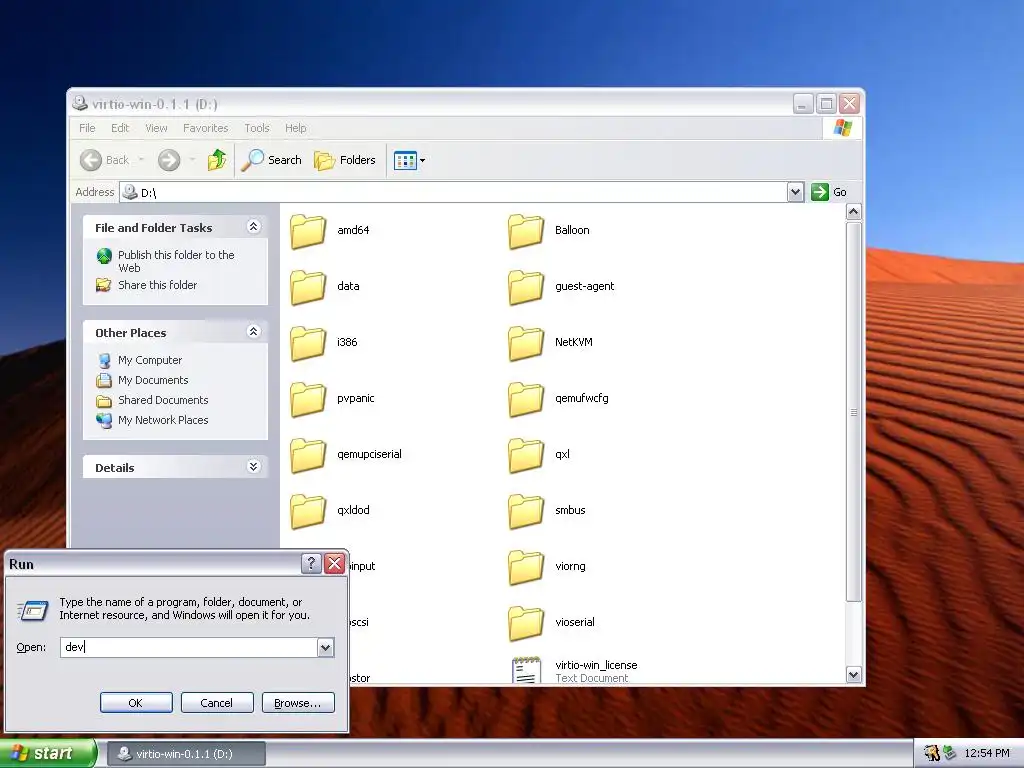The image size is (1024, 768).
Task: Select the i386 folder icon
Action: pyautogui.click(x=308, y=344)
